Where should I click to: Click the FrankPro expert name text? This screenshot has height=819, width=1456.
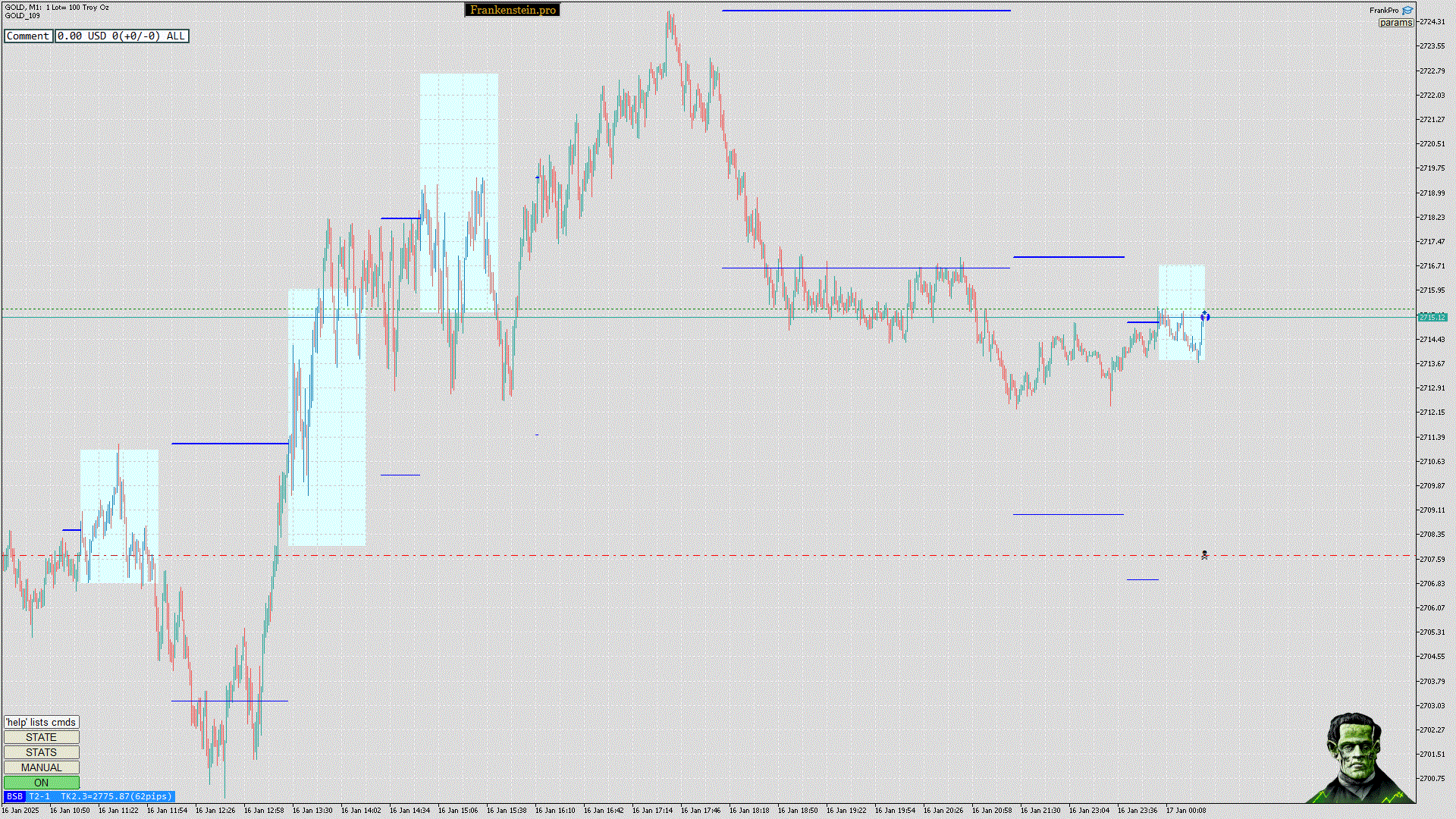click(x=1384, y=11)
